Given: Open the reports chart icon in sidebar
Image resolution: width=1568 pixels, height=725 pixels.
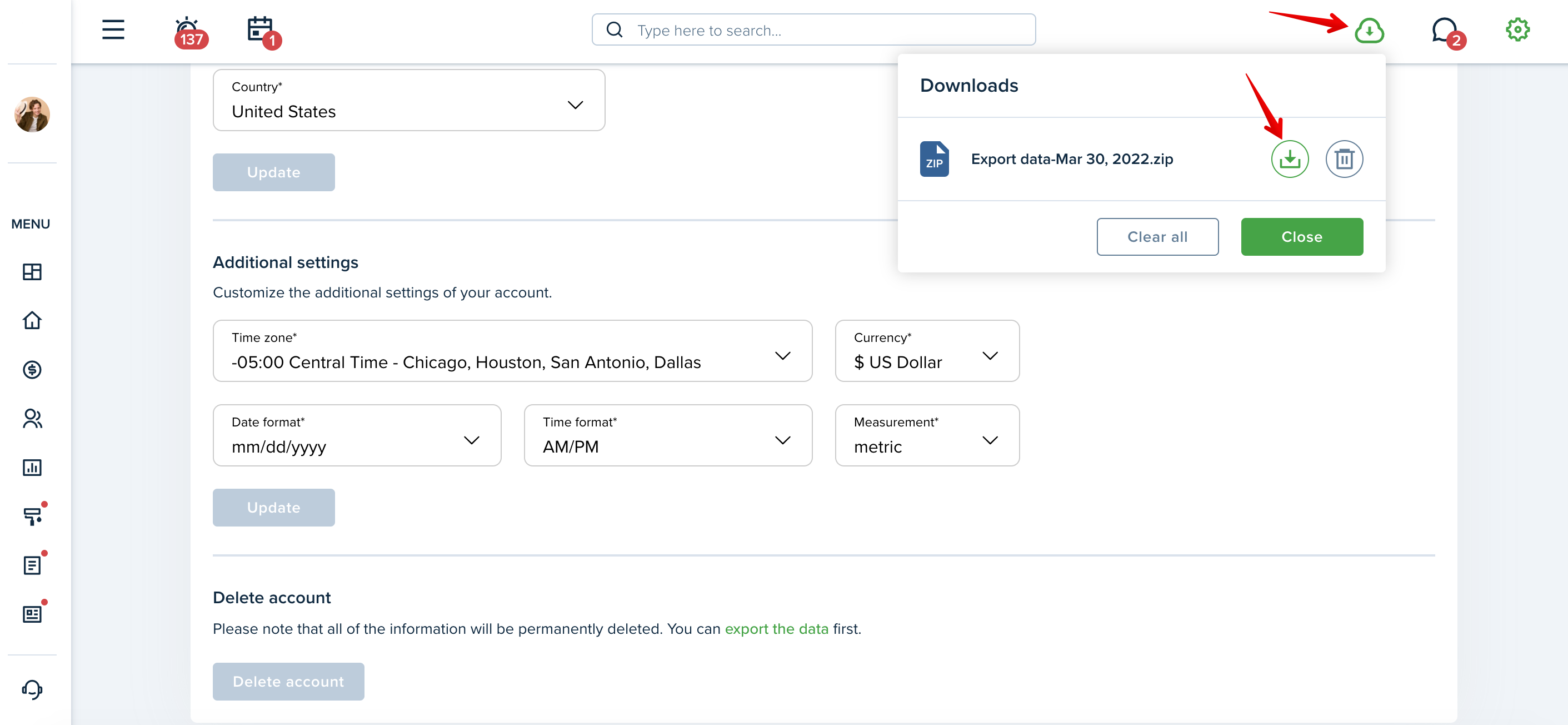Looking at the screenshot, I should (x=32, y=467).
